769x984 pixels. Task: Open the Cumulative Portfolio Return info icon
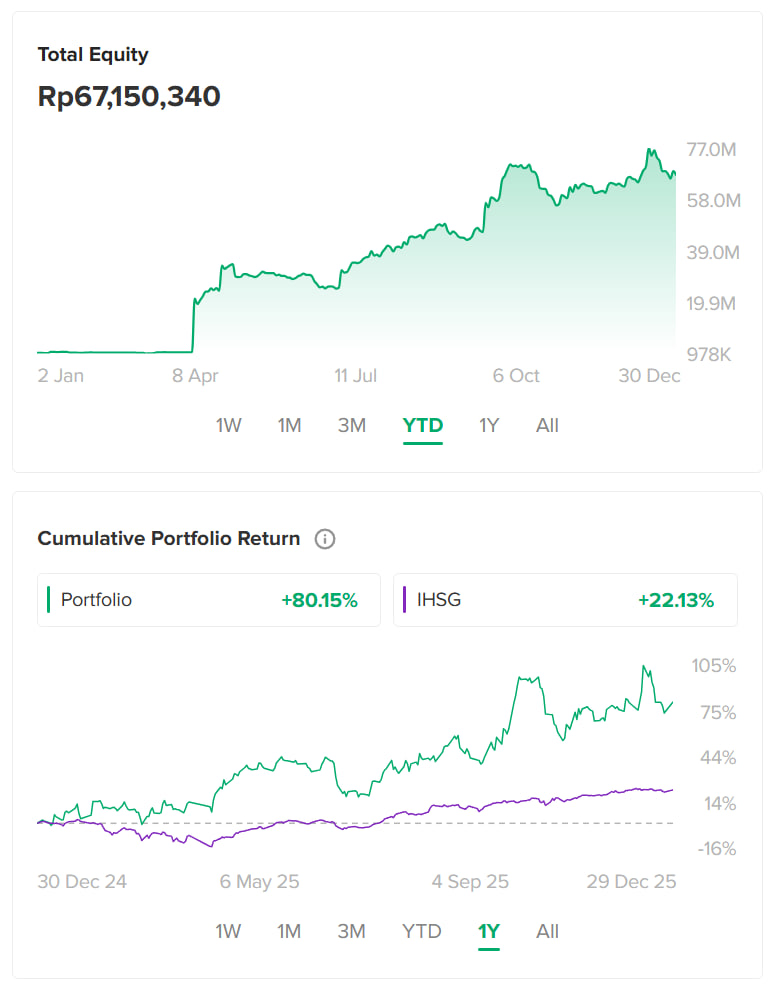point(325,539)
